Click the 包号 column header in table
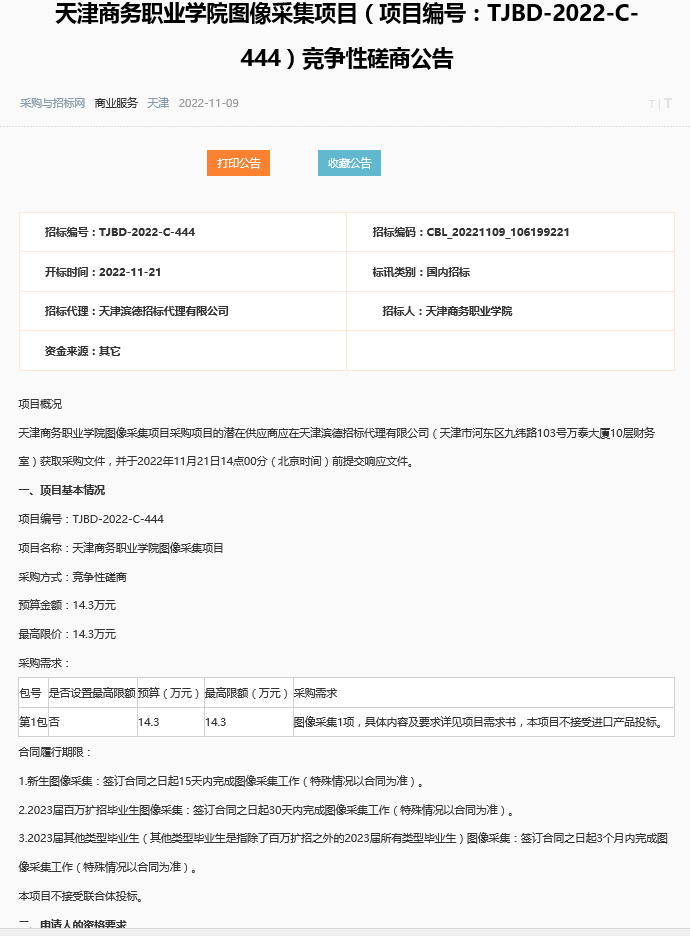690x936 pixels. click(x=31, y=693)
